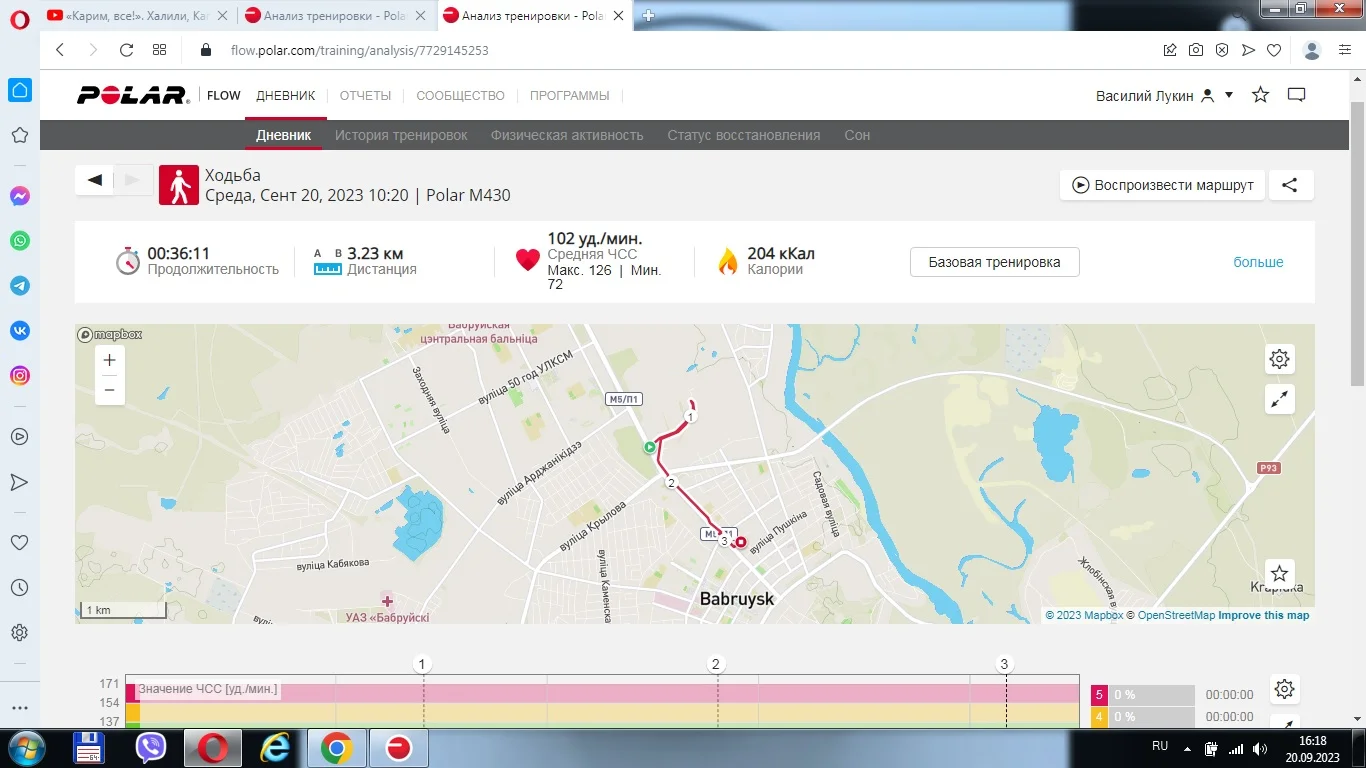Open Opera sidebar settings gear
Image resolution: width=1366 pixels, height=768 pixels.
point(19,633)
